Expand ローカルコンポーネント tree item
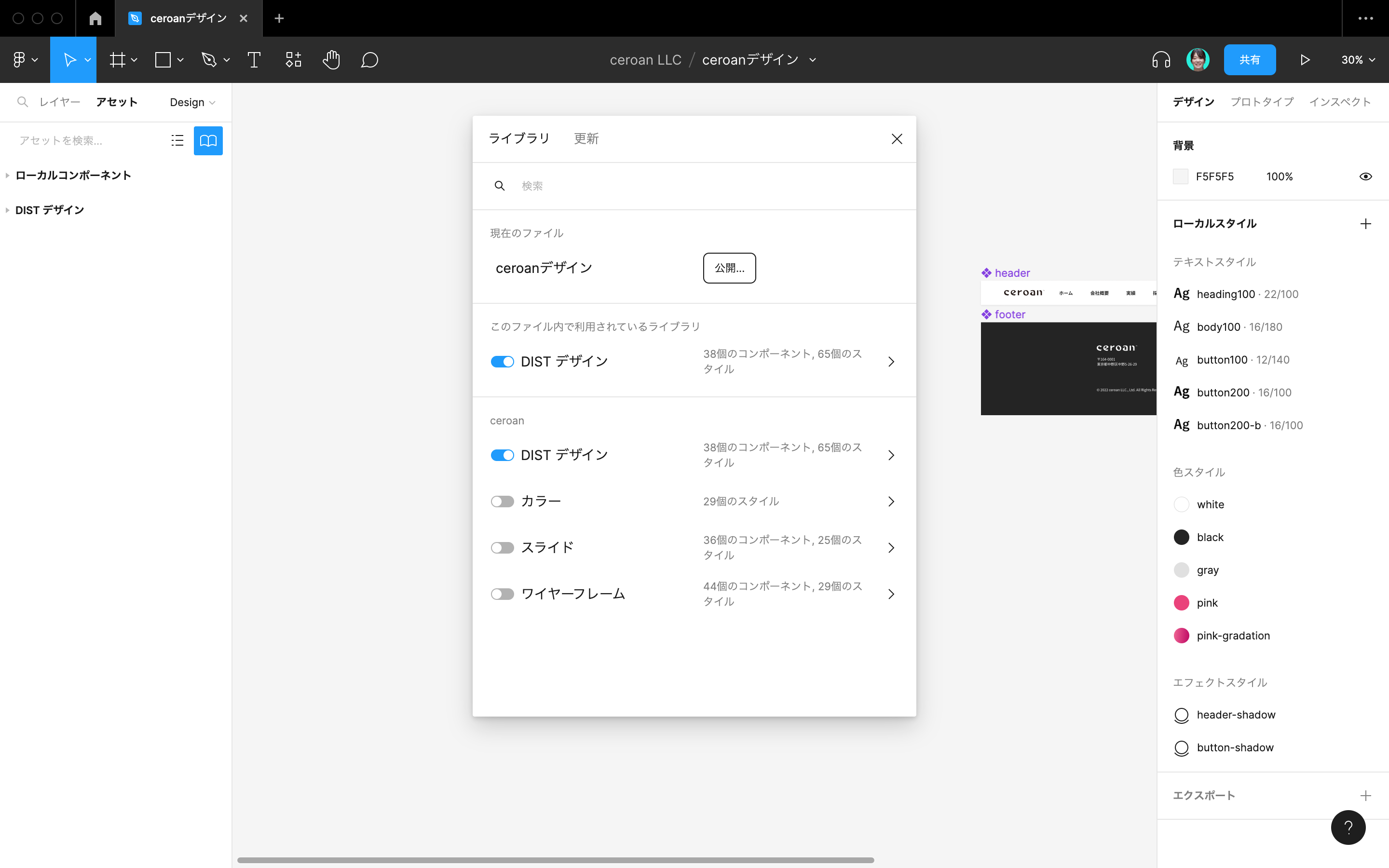This screenshot has width=1389, height=868. tap(8, 175)
